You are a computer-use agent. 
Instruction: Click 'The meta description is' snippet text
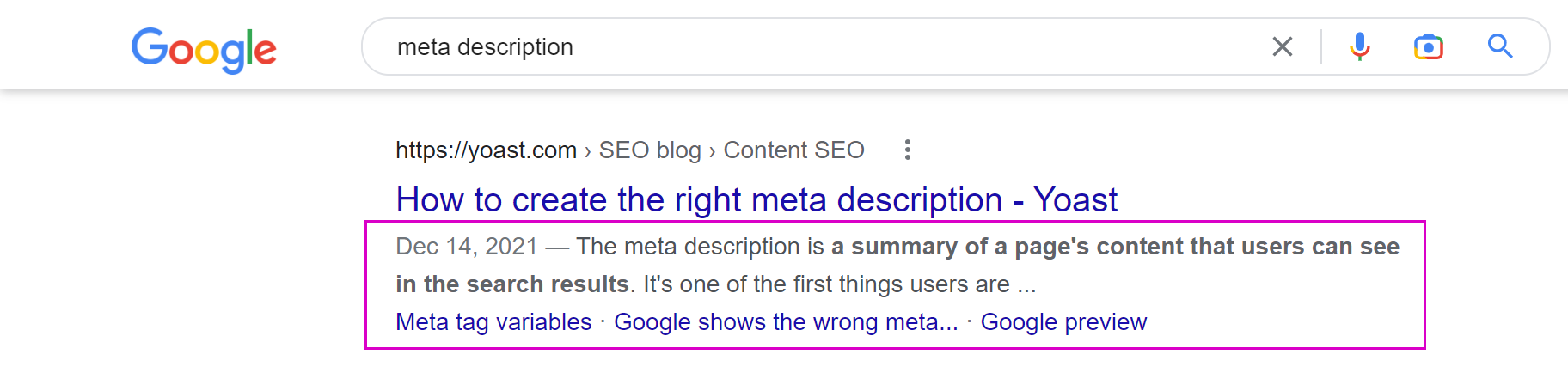pyautogui.click(x=700, y=247)
